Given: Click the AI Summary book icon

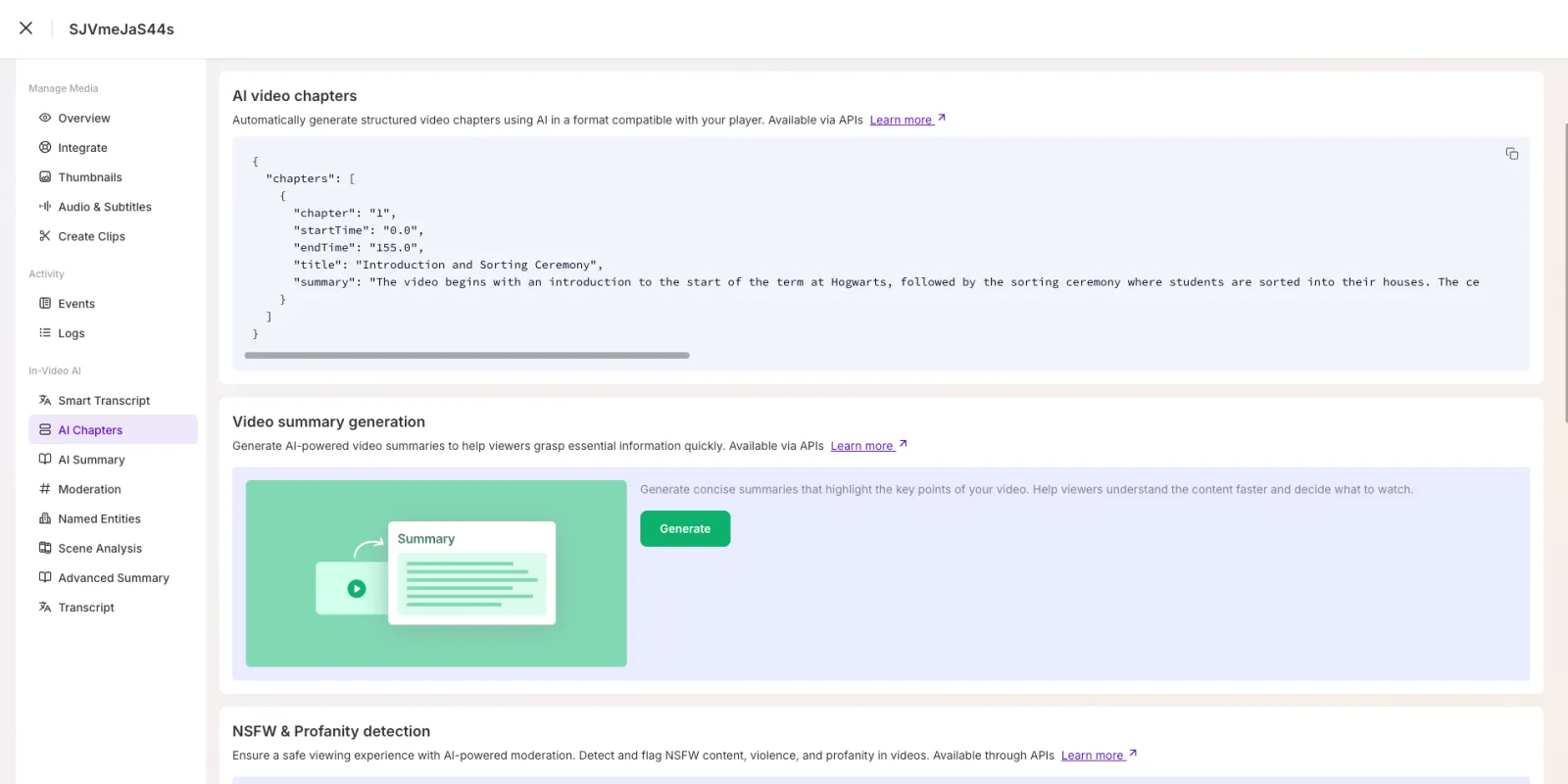Looking at the screenshot, I should click(45, 459).
